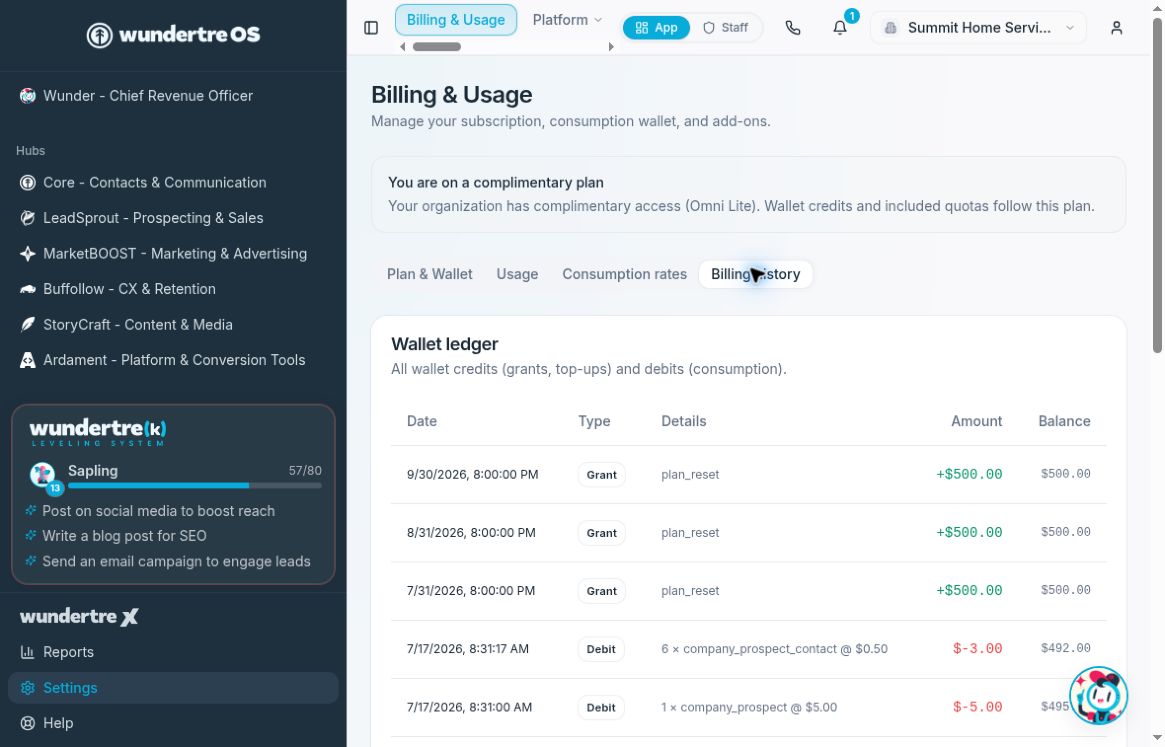
Task: Click the nav scroll right arrow
Action: click(611, 47)
